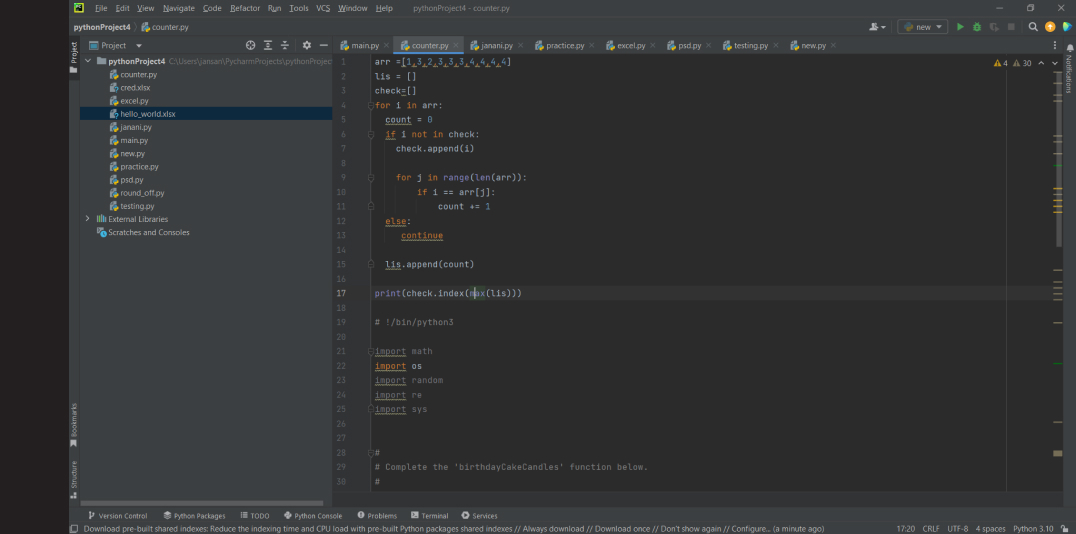This screenshot has height=534, width=1076.
Task: Open the Navigate menu
Action: [178, 8]
